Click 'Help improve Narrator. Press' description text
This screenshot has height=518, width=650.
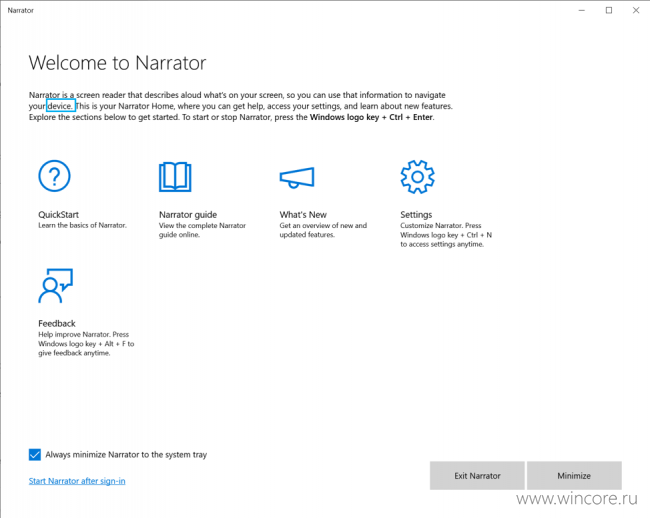click(86, 344)
